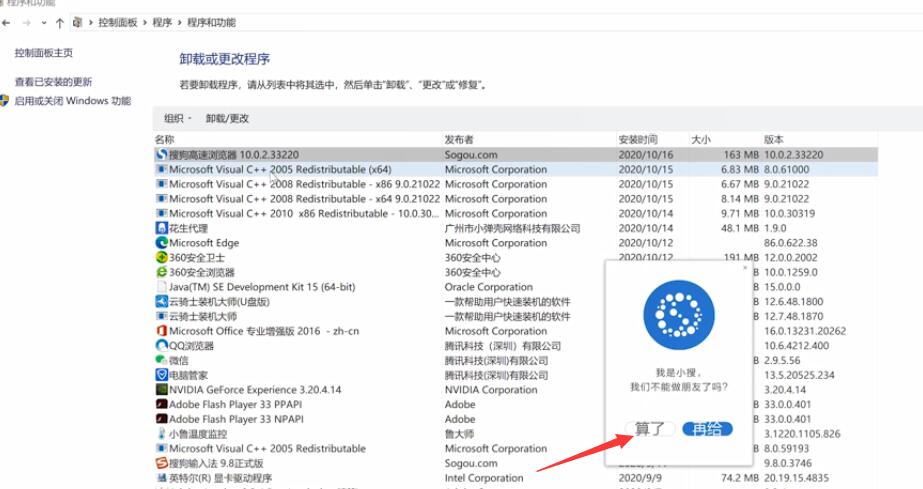Open the 控制面板主页 link
Viewport: 923px width, 489px height.
[44, 53]
